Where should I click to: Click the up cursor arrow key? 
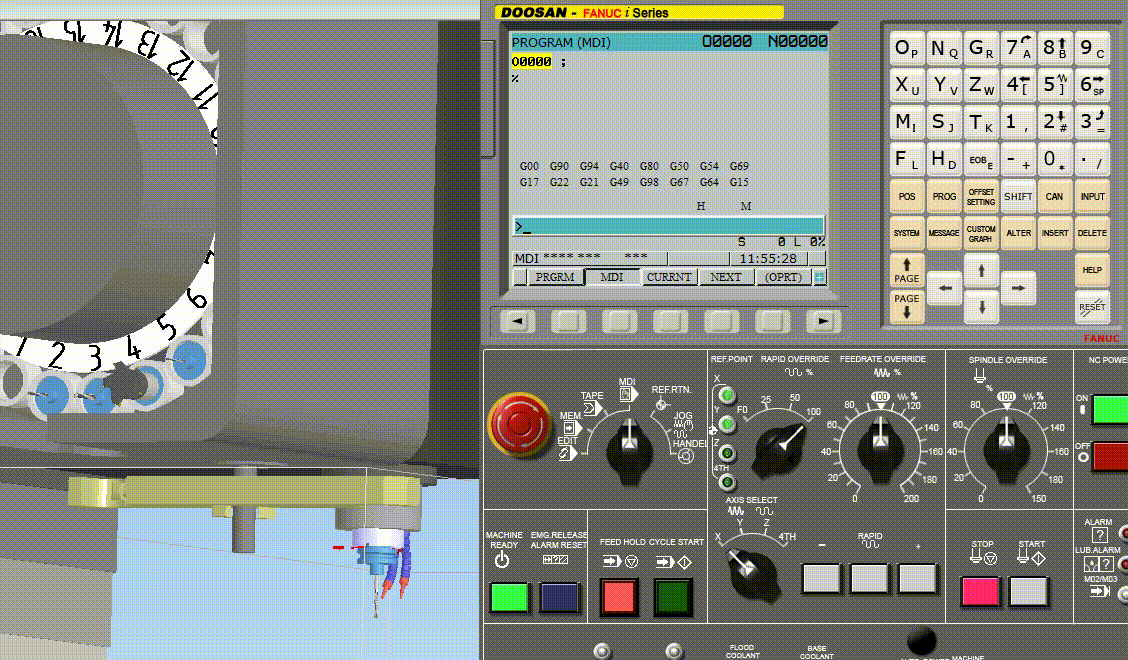coord(981,272)
